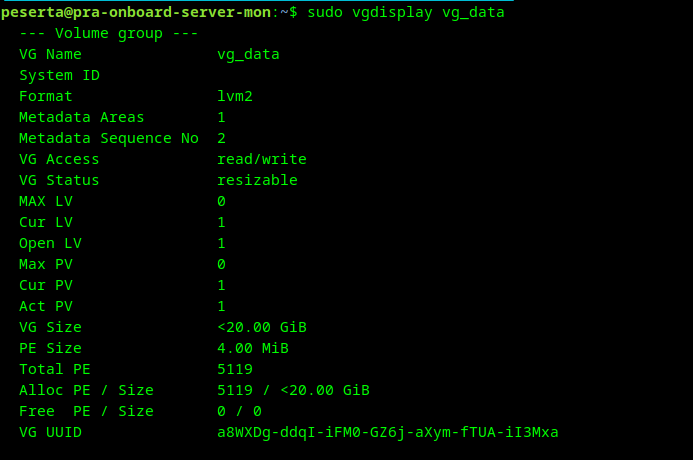
Task: Select the lvm2 format value
Action: point(235,96)
